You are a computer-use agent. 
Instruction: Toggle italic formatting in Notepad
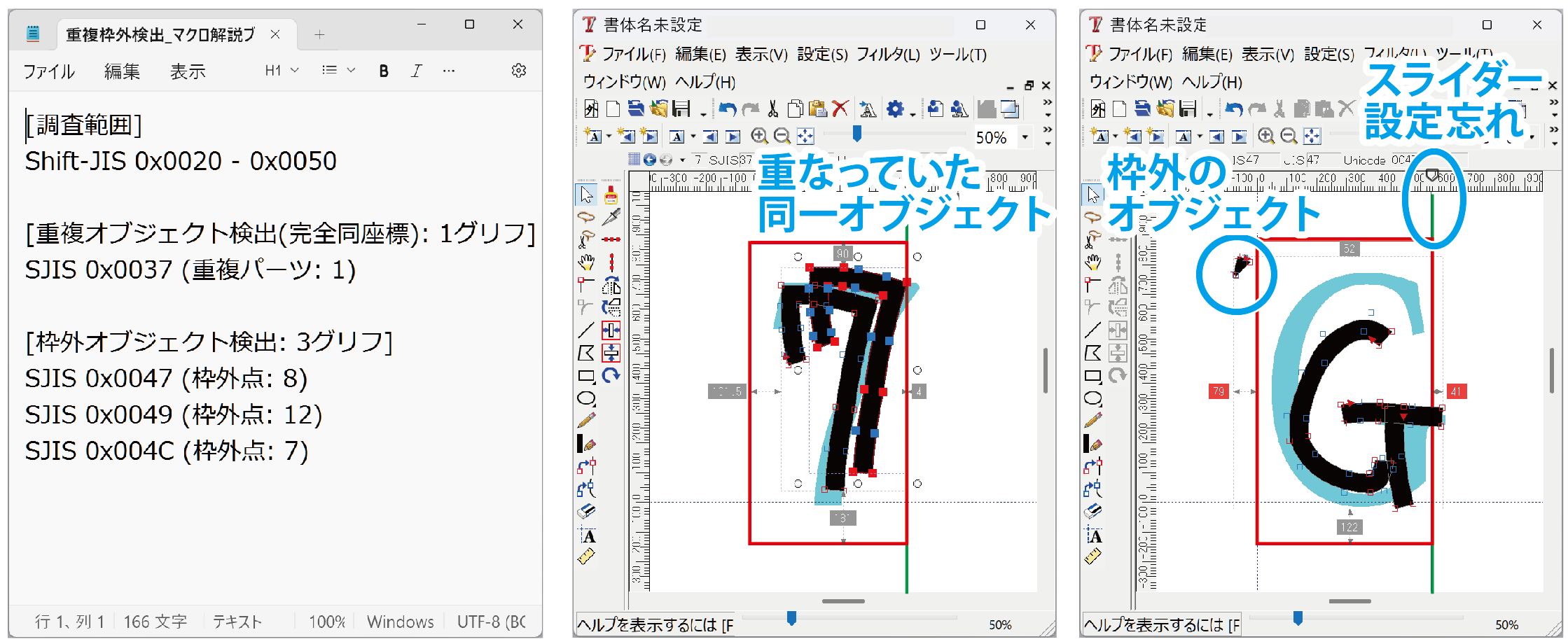417,71
